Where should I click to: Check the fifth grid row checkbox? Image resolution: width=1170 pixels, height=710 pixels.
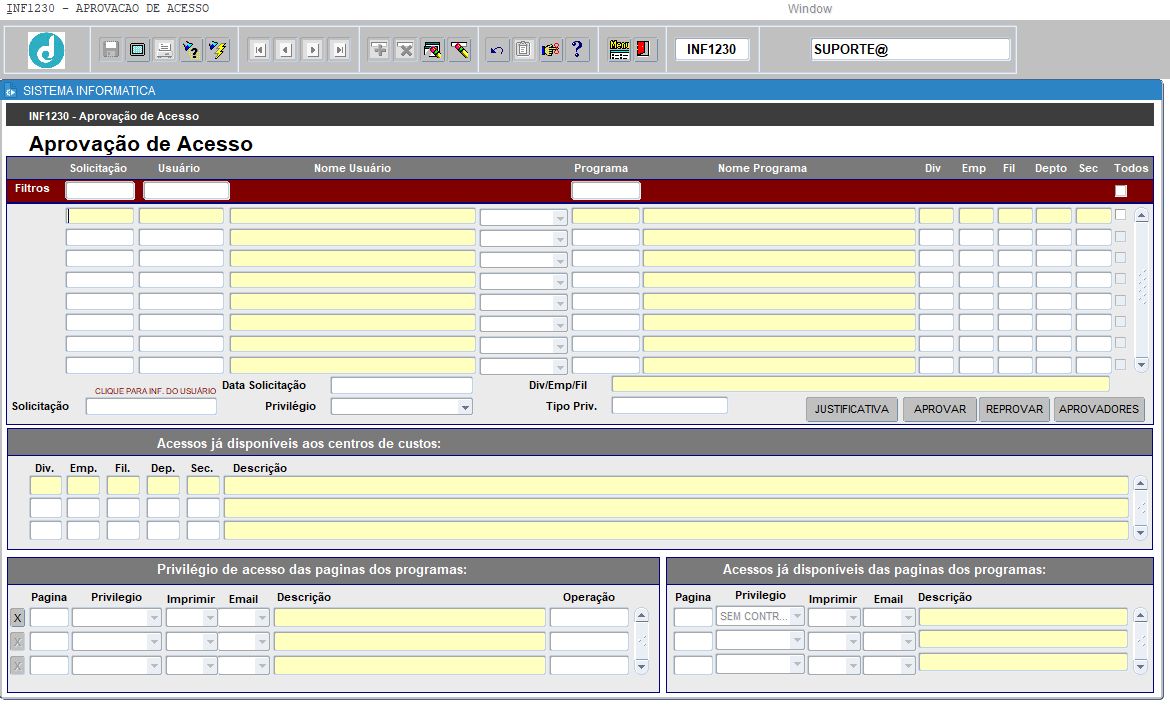click(1120, 301)
